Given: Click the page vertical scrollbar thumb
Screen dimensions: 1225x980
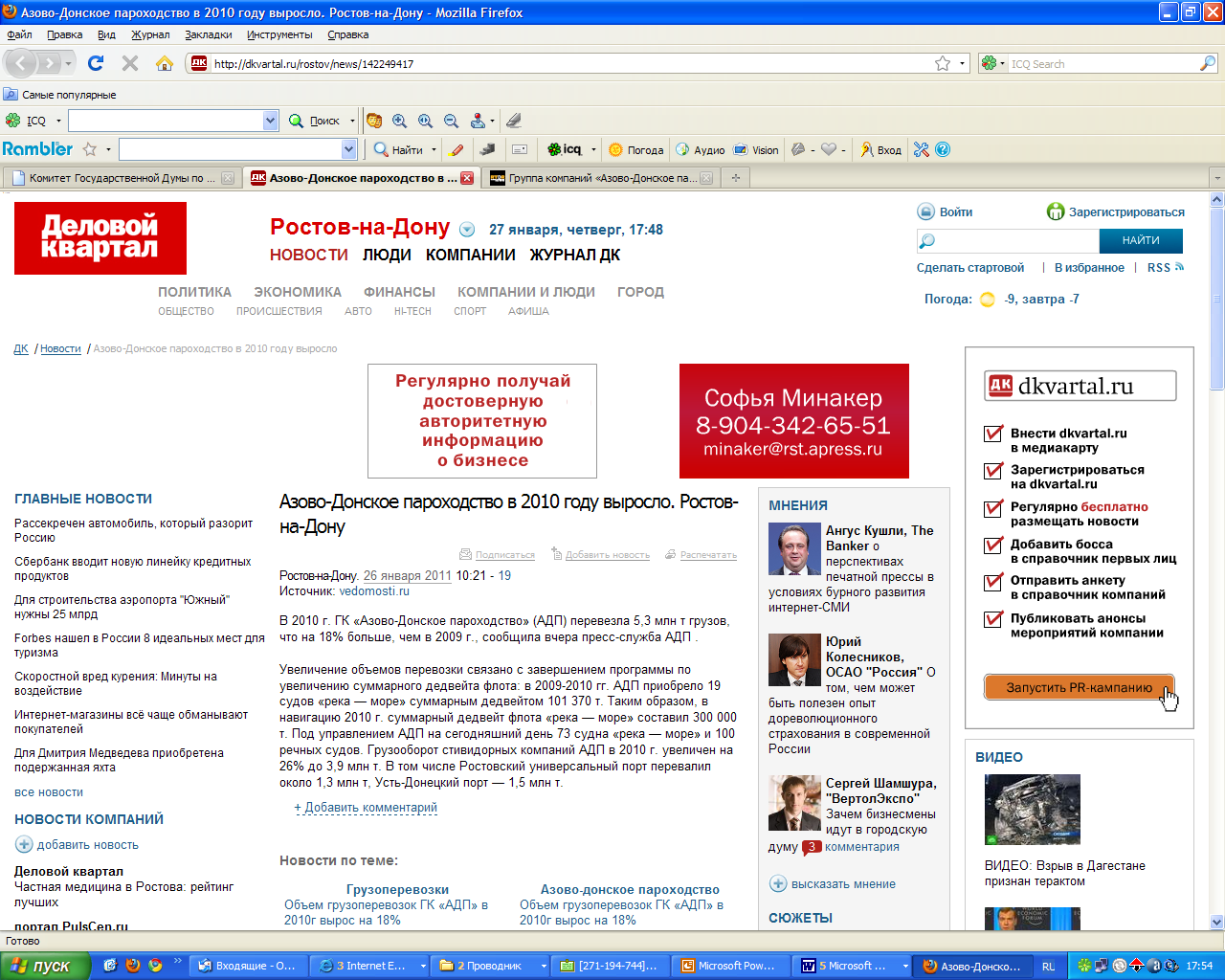Looking at the screenshot, I should tap(1217, 300).
